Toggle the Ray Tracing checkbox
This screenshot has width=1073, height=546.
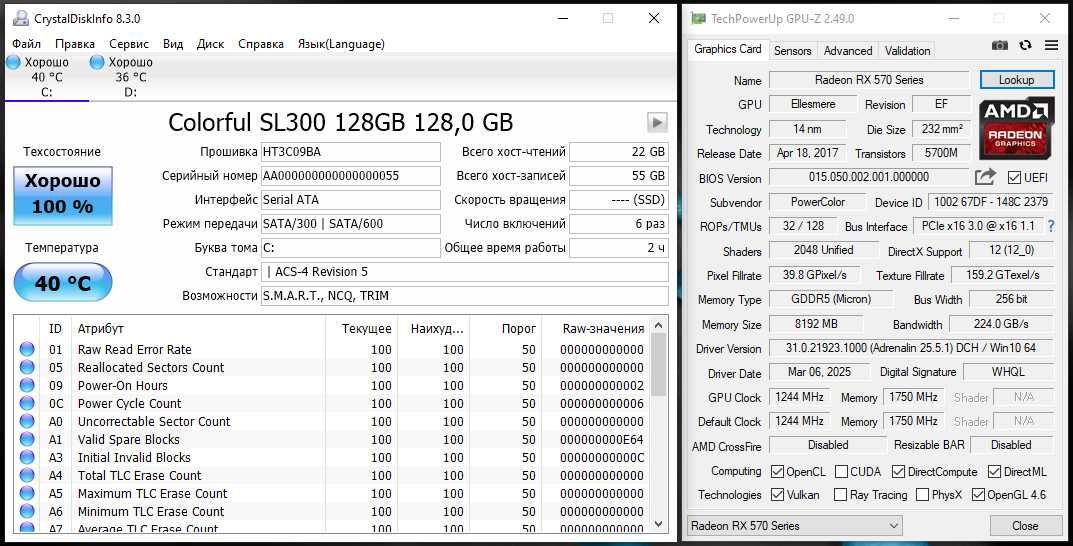(840, 495)
